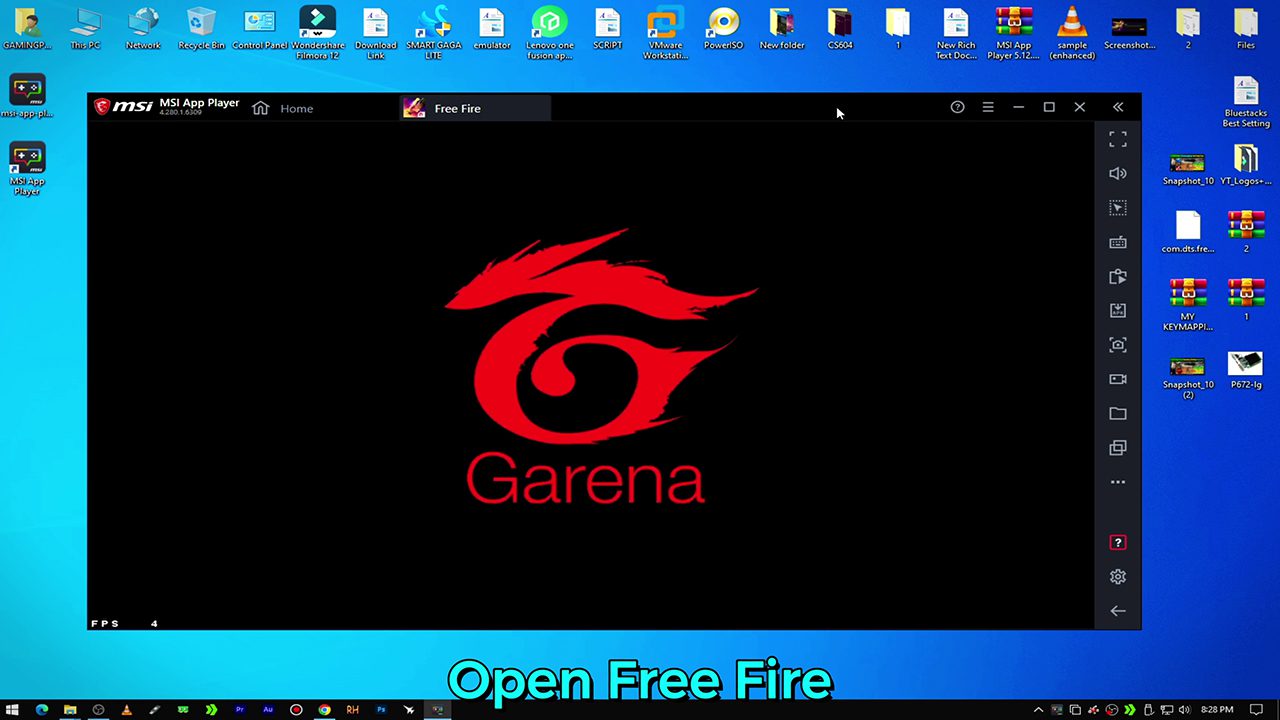Select MY KEYMAPPI archive icon
The height and width of the screenshot is (720, 1280).
click(x=1188, y=304)
